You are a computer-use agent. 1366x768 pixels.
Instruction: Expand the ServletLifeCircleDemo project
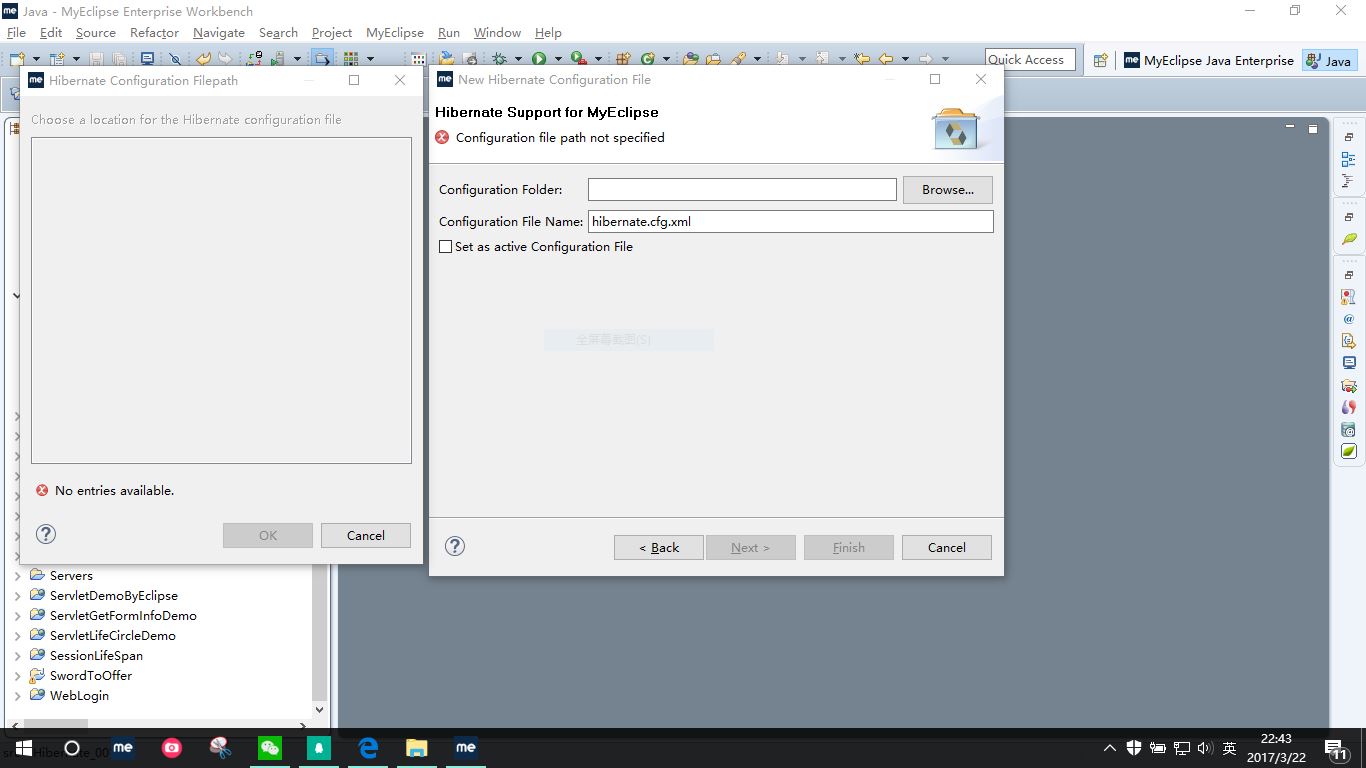17,636
